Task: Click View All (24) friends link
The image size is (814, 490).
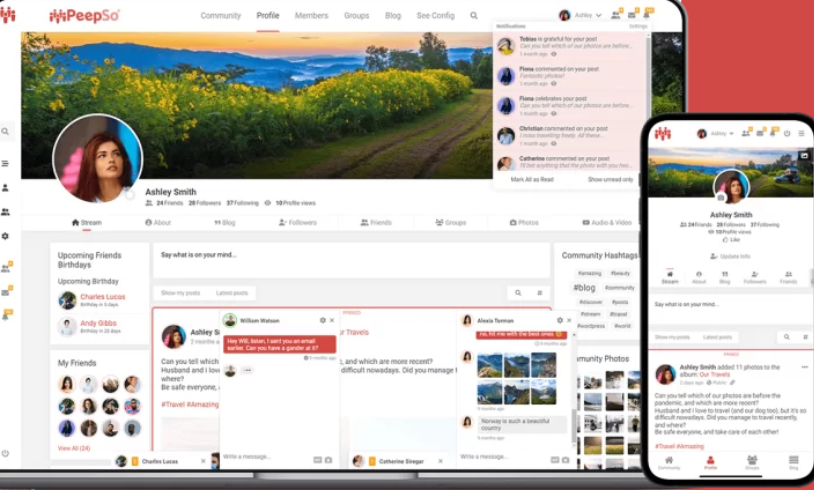Action: (74, 448)
